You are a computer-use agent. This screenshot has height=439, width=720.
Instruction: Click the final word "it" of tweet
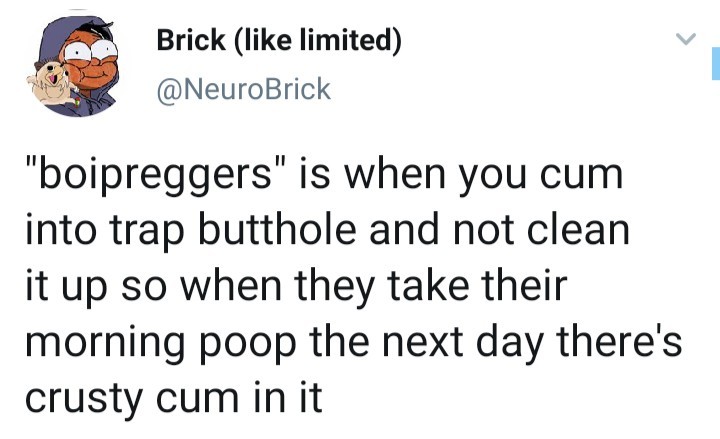tap(311, 397)
